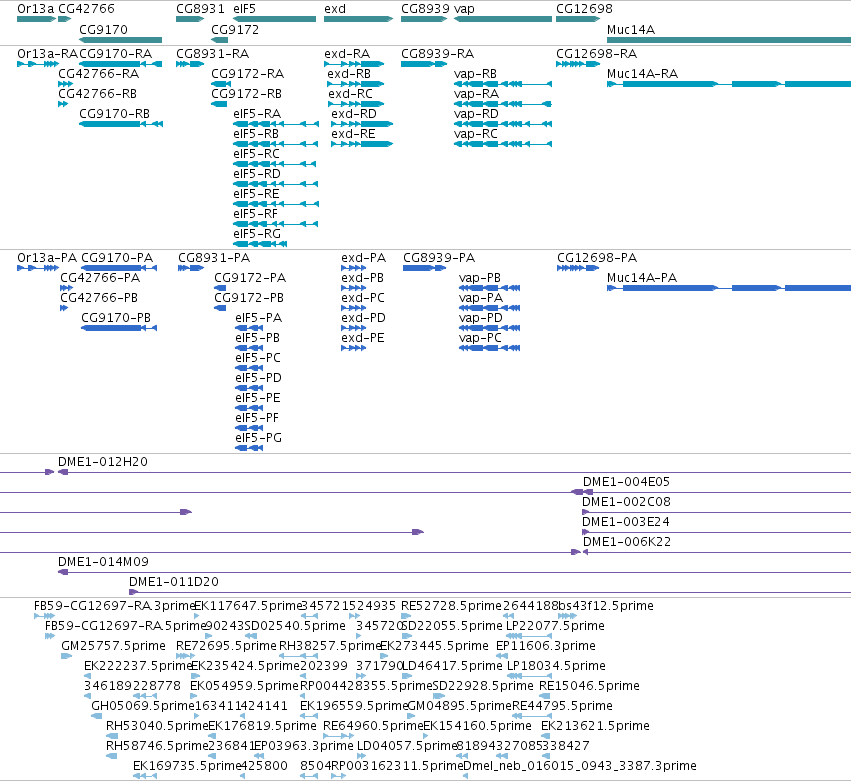
Task: Select EST EK222237.5prime
Action: 87,676
